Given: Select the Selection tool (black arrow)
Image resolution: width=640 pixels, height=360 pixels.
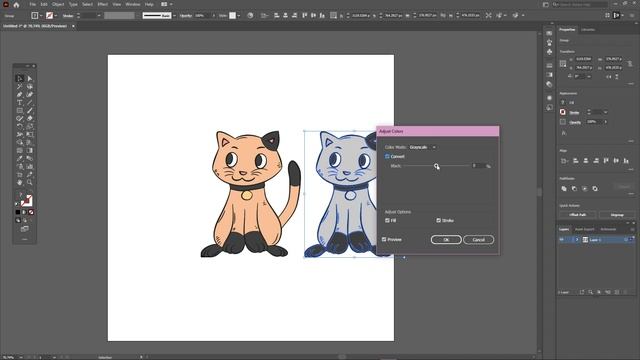Looking at the screenshot, I should 20,78.
